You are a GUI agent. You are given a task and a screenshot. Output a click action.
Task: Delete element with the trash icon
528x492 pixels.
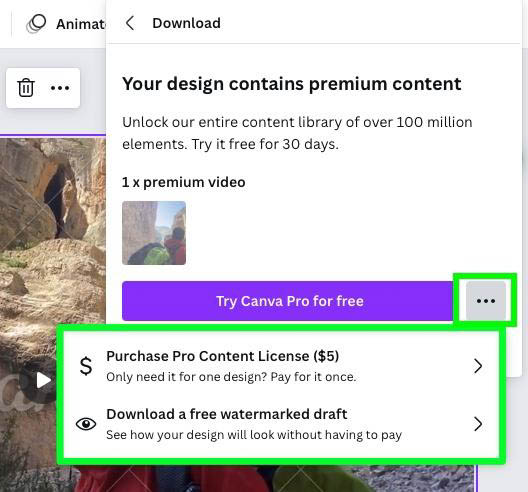26,88
